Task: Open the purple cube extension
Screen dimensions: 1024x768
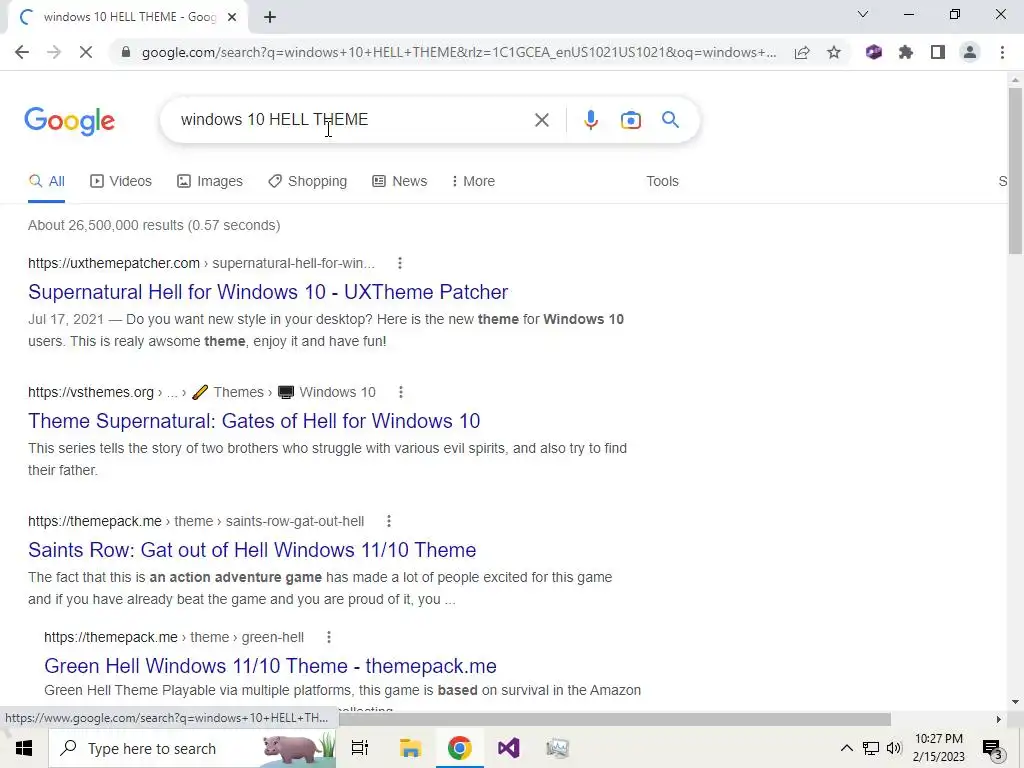Action: coord(874,52)
